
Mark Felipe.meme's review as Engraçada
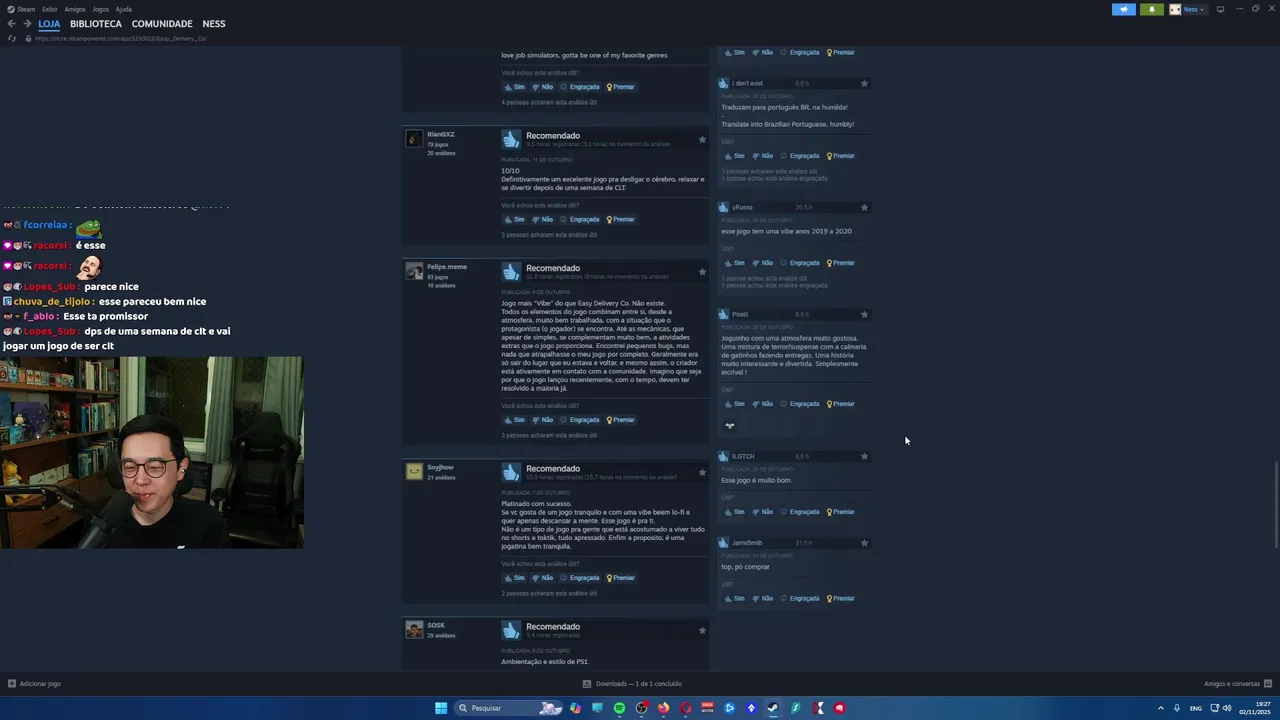579,420
